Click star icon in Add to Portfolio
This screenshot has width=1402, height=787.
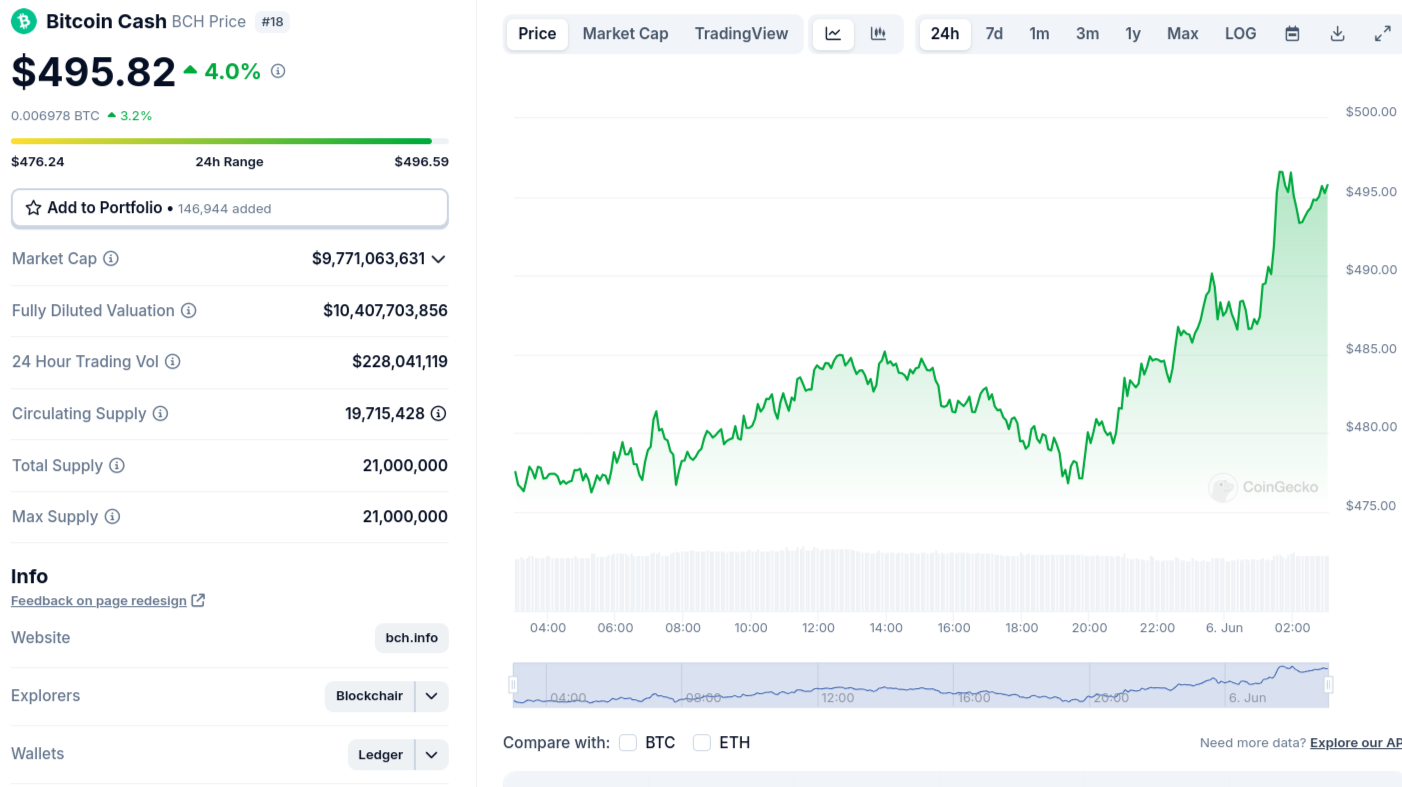[x=33, y=208]
